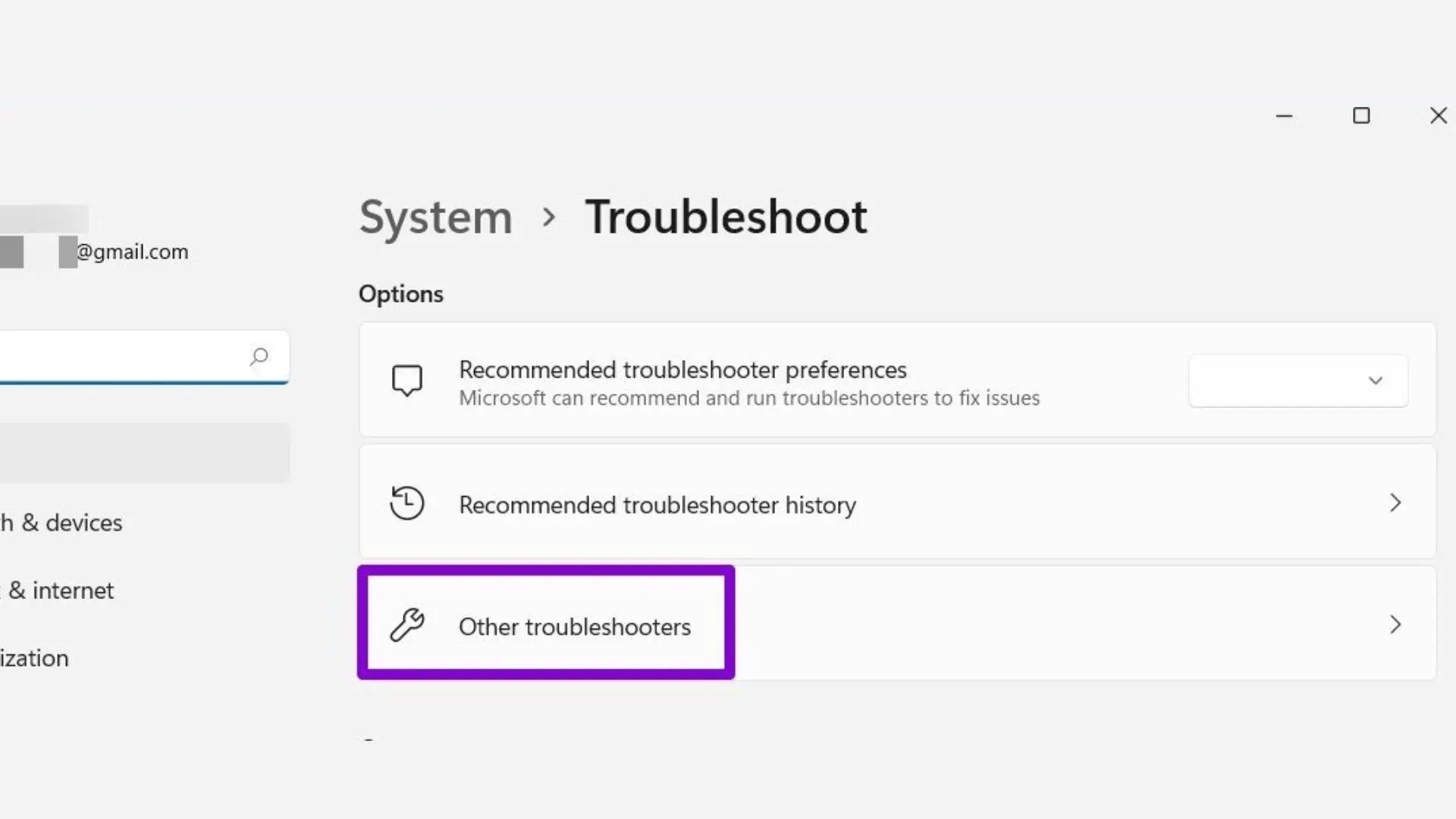Image resolution: width=1456 pixels, height=819 pixels.
Task: Open the troubleshooter preferences dropdown
Action: click(1298, 381)
